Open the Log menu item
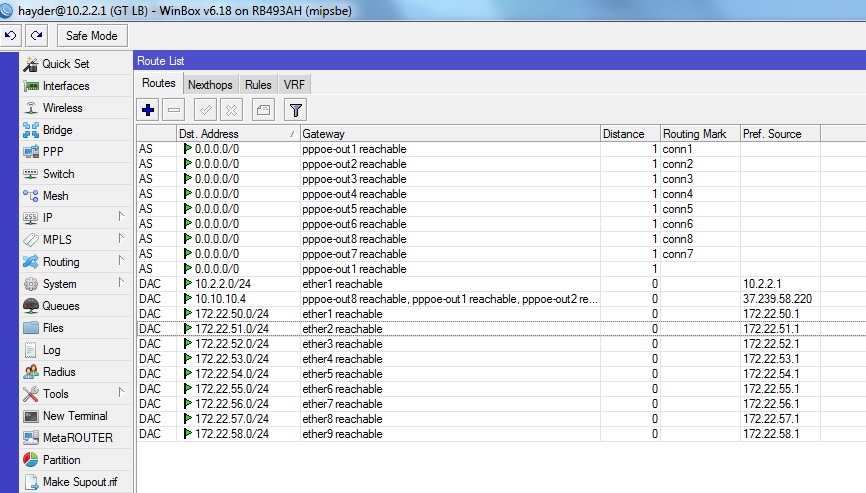This screenshot has width=866, height=493. click(76, 350)
